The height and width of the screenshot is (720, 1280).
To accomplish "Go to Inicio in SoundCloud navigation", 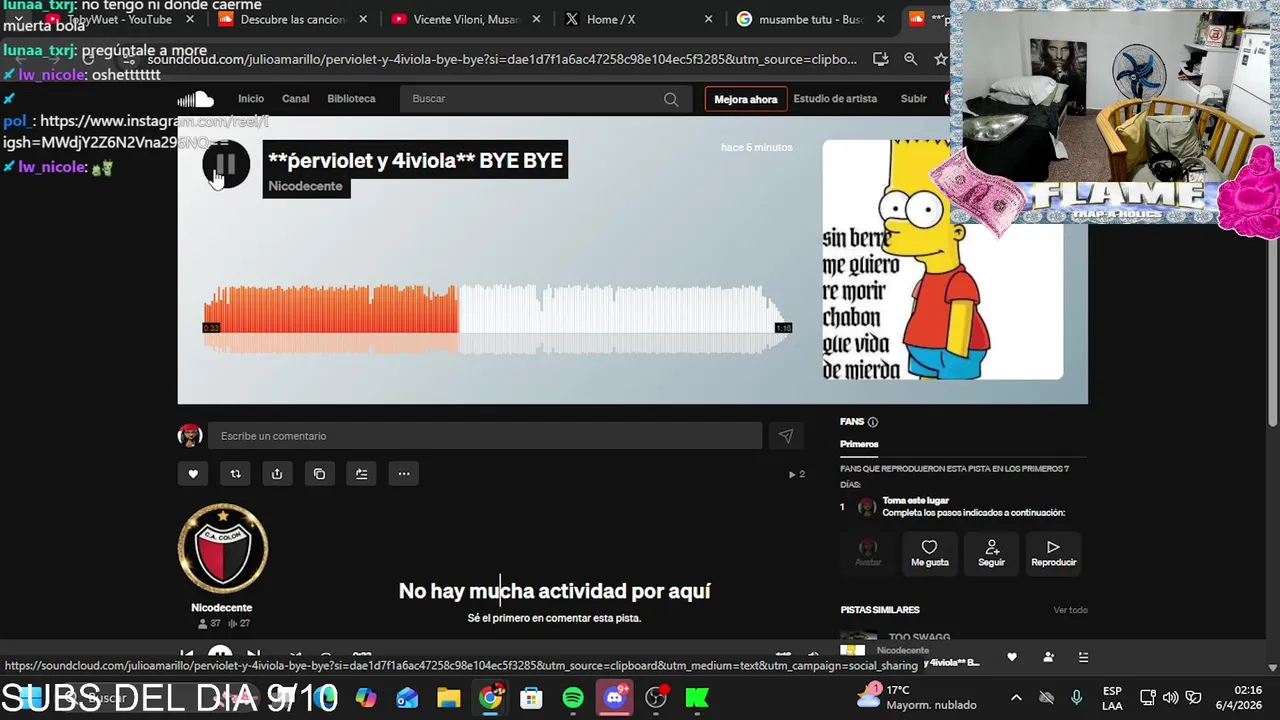I will 251,99.
